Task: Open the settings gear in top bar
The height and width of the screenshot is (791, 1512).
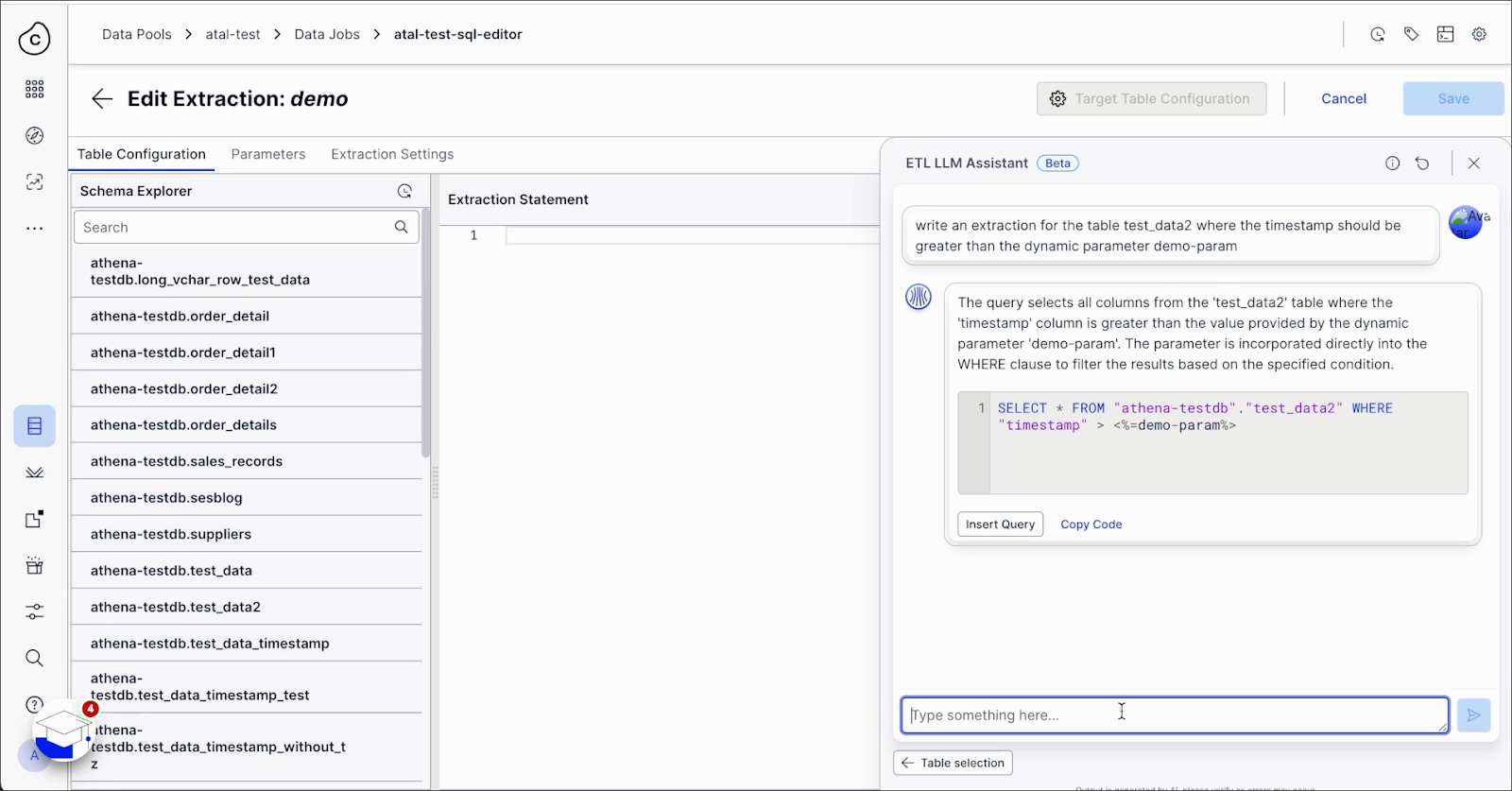Action: 1479,34
